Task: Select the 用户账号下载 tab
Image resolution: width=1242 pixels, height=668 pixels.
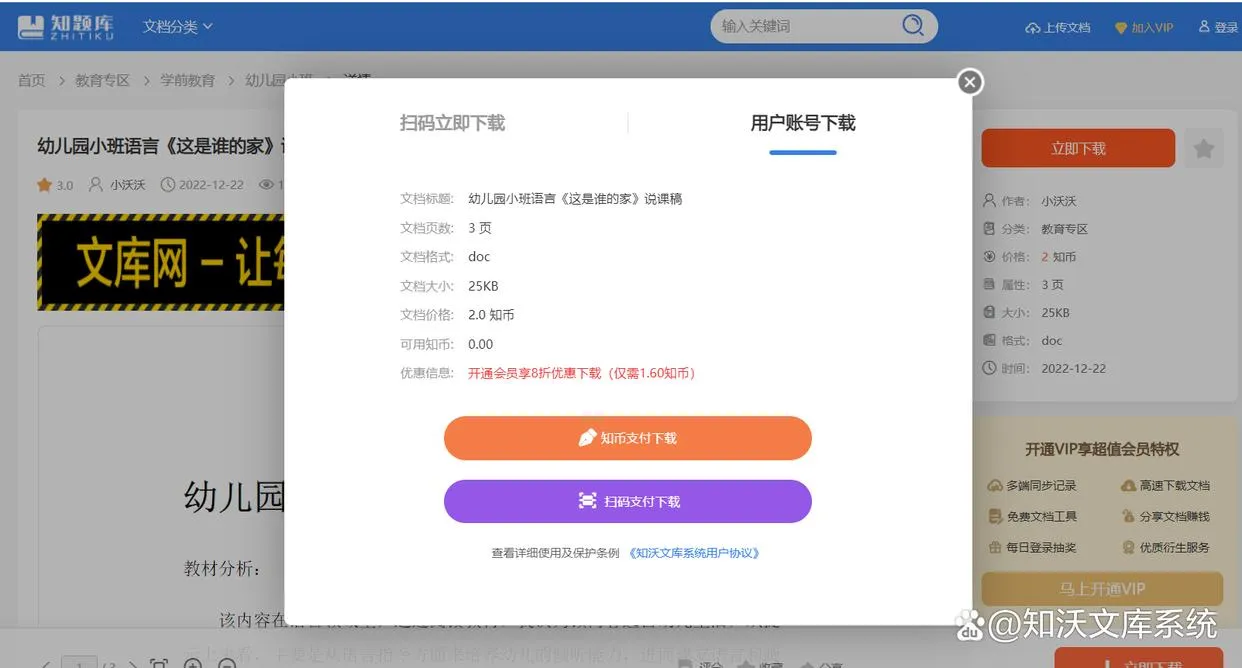Action: pyautogui.click(x=803, y=123)
